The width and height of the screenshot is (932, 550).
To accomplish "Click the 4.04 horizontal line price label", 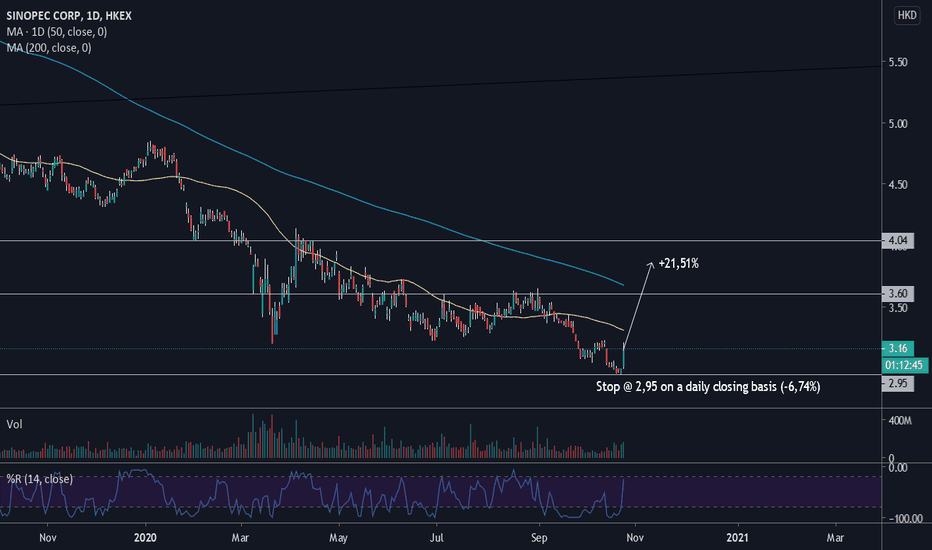I will pos(898,241).
